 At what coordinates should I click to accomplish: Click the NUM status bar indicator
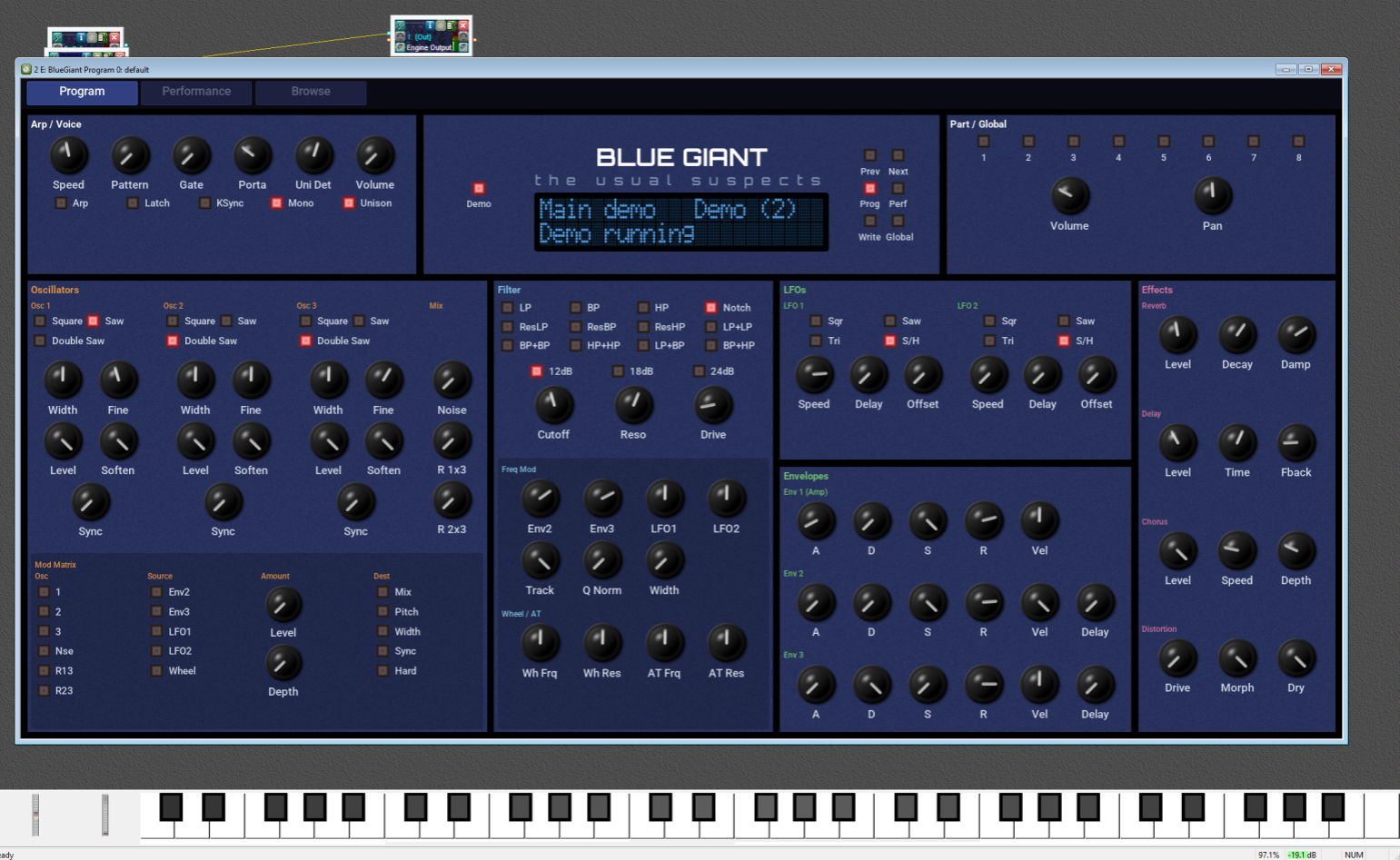click(1354, 855)
